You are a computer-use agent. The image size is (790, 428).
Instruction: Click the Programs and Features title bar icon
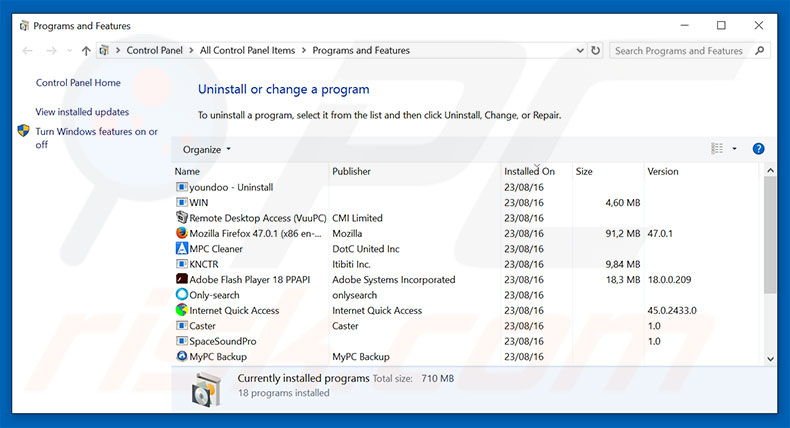[24, 26]
